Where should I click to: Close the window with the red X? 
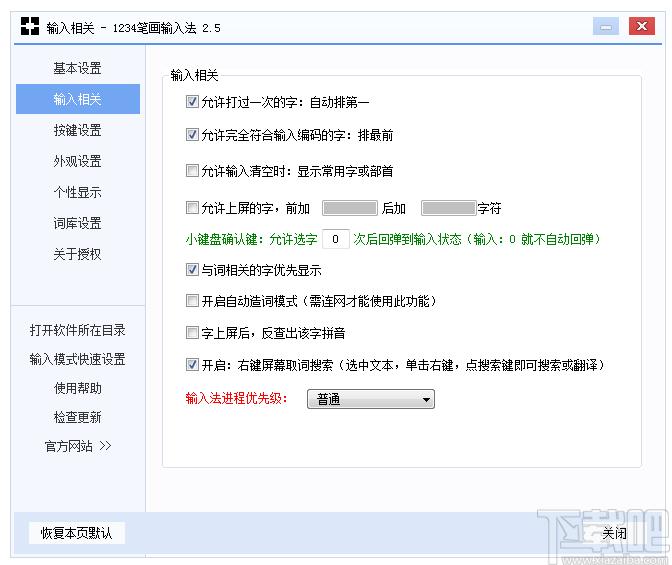[x=642, y=26]
